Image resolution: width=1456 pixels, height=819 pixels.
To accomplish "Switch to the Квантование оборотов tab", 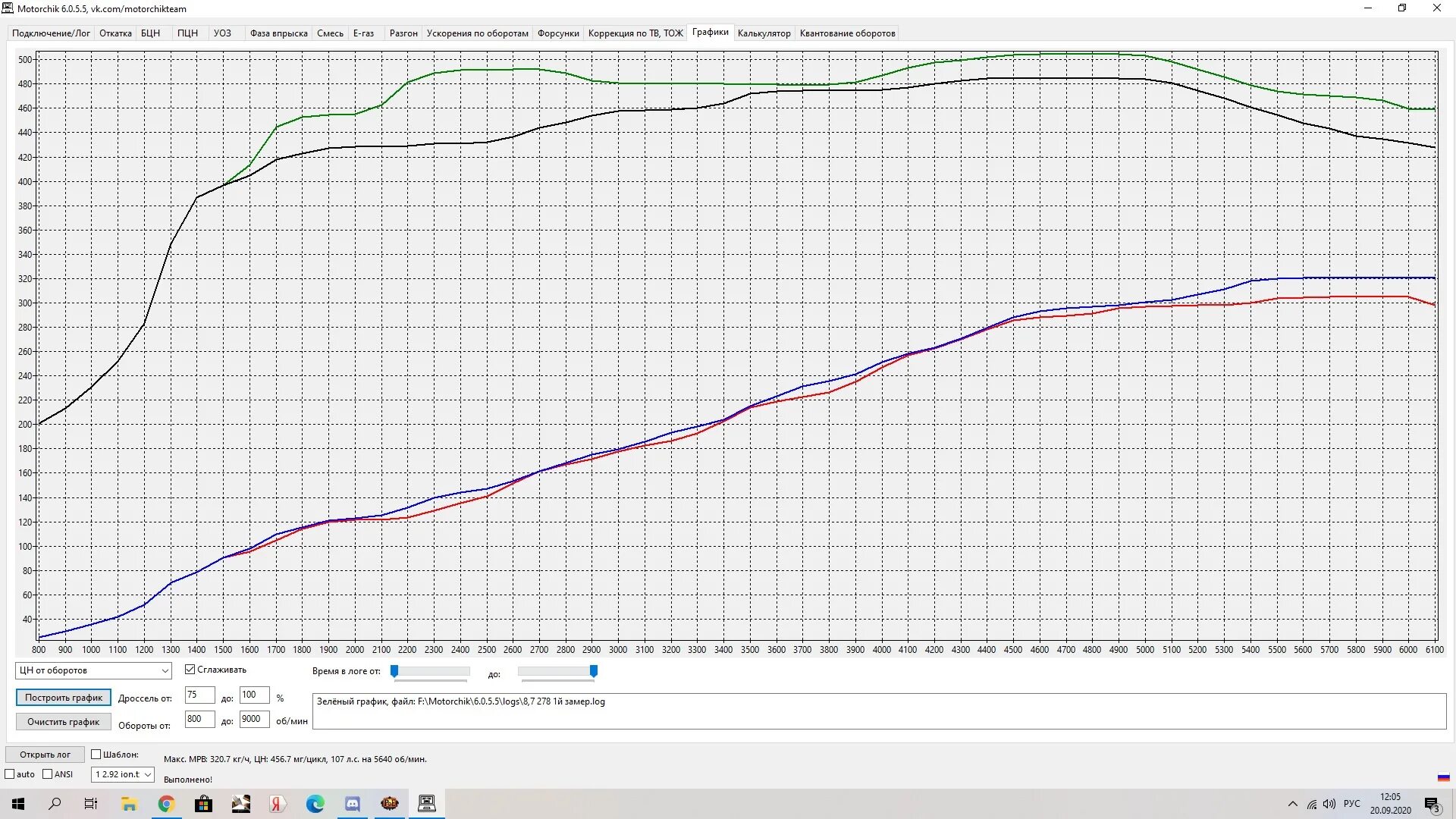I will tap(847, 33).
